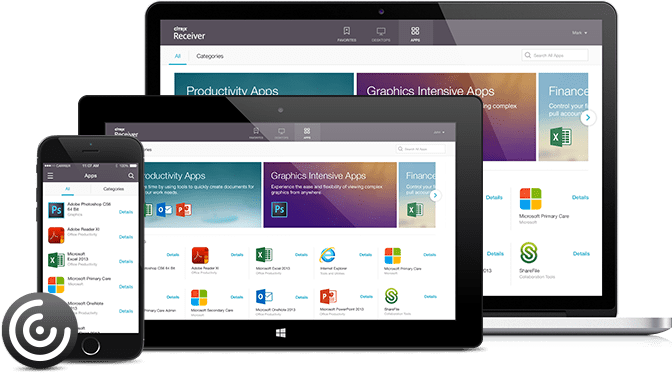Open Details for Microsoft PowerPoint 2013 on the tablet

tap(366, 297)
